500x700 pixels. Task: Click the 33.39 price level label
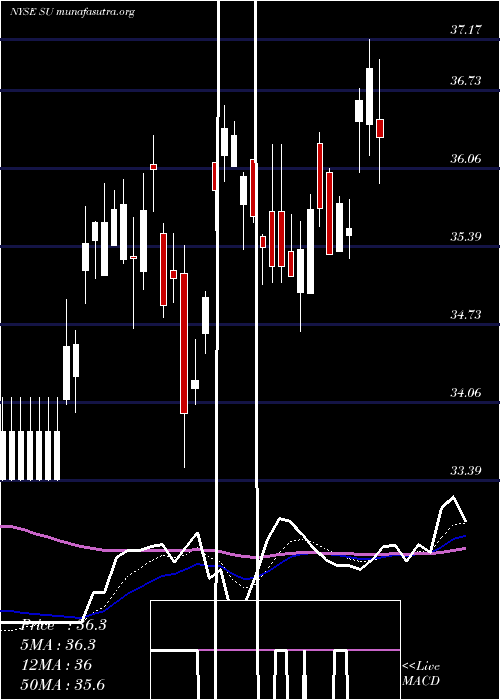[466, 471]
